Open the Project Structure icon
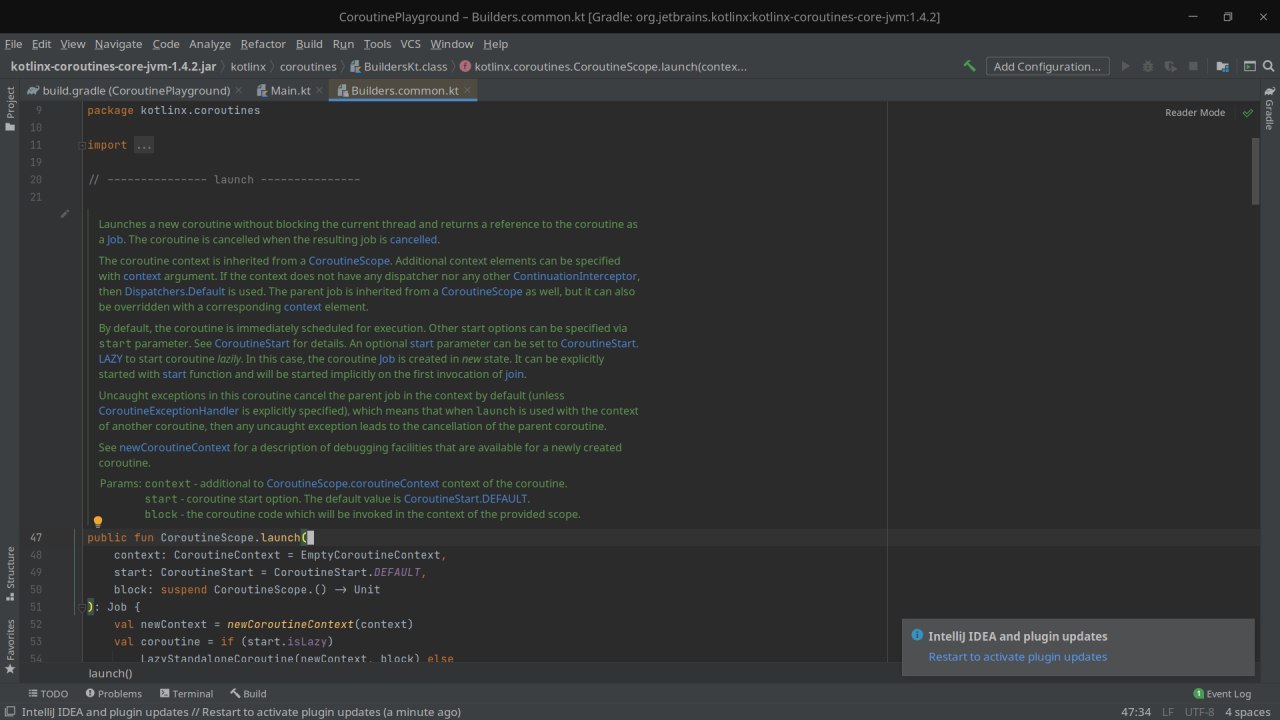This screenshot has width=1280, height=720. 1222,66
